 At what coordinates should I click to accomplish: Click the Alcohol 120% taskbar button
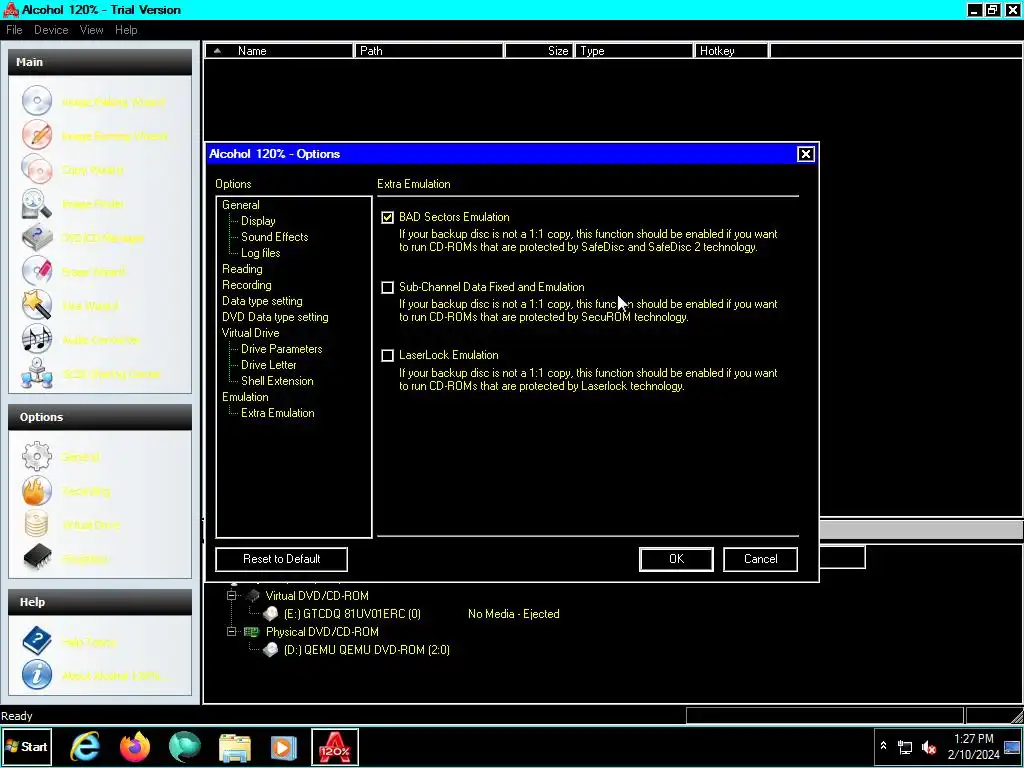(x=334, y=747)
